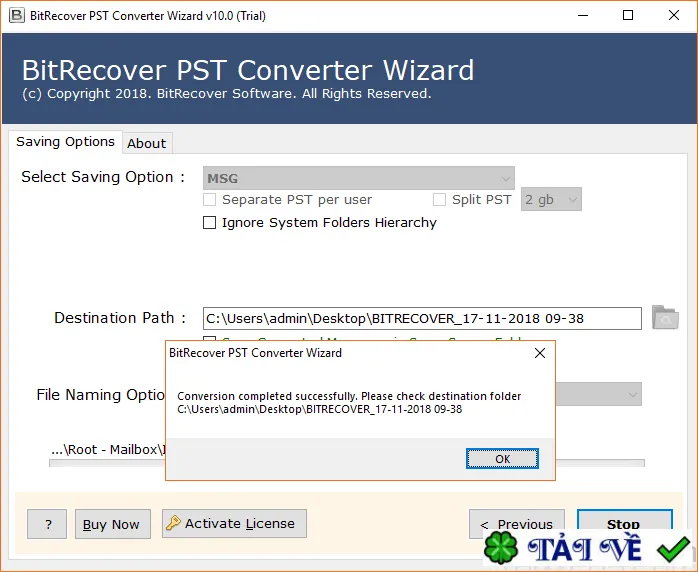Maximize the PST Converter Wizard window
This screenshot has width=698, height=572.
point(628,16)
